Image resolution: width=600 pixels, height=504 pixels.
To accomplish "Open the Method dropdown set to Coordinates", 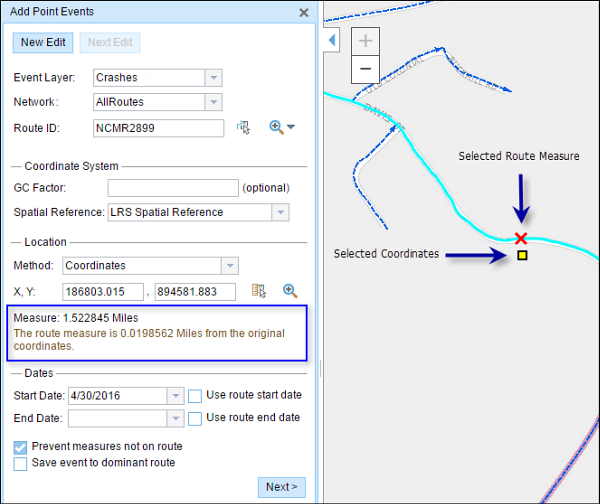I will click(x=230, y=266).
